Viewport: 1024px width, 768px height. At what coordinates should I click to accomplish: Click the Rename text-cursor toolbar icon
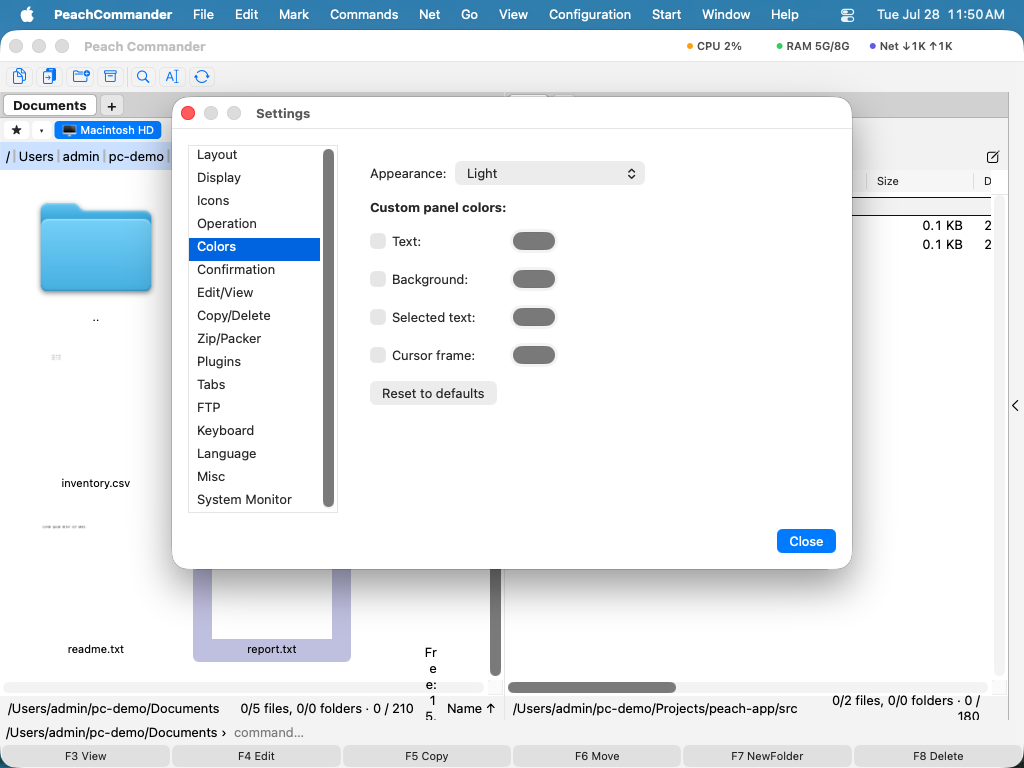coord(172,76)
